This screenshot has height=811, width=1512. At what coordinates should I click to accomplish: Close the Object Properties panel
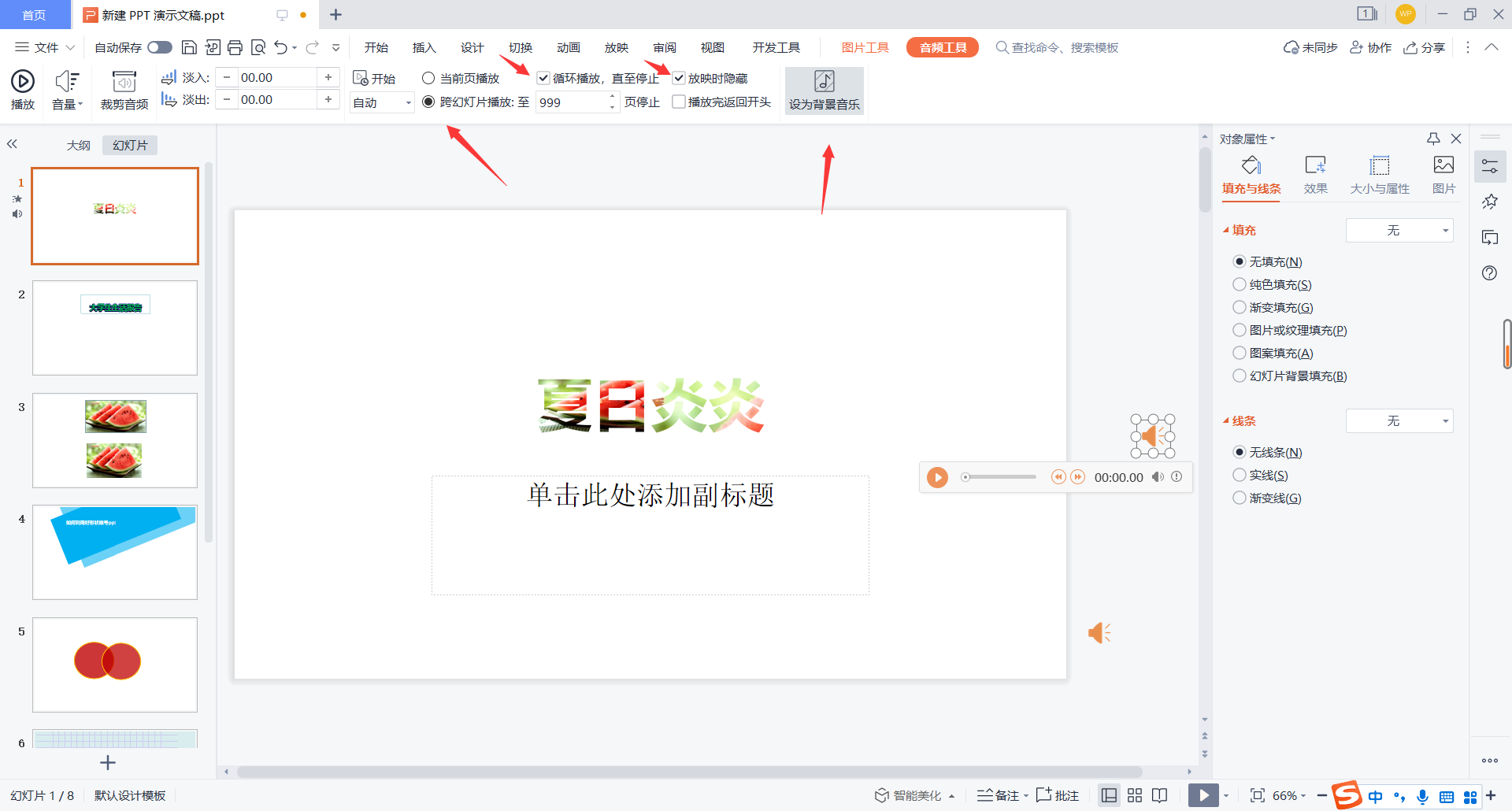pos(1456,139)
